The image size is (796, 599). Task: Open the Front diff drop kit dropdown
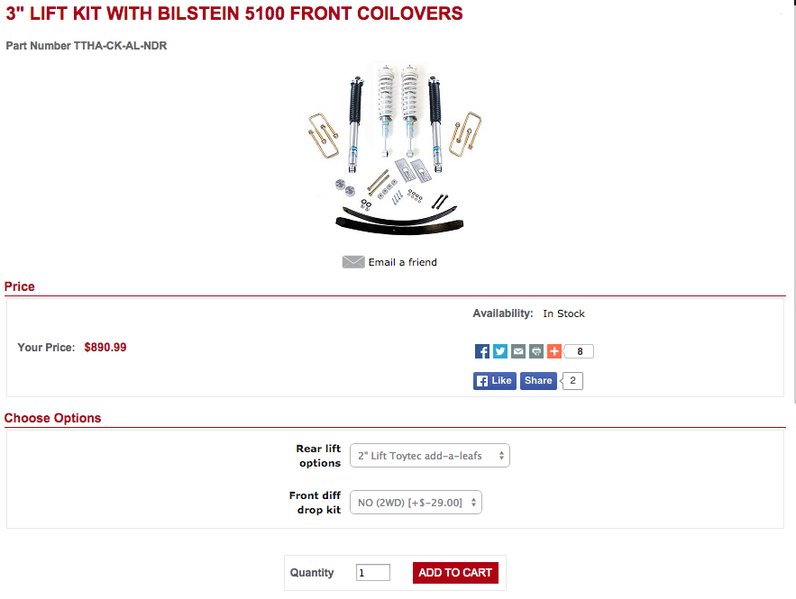(416, 503)
